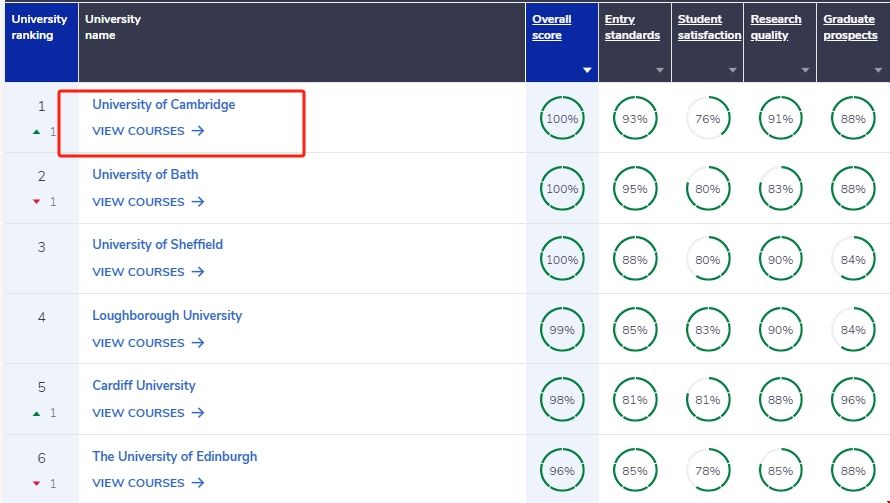Click Loughborough University name
The width and height of the screenshot is (890, 503).
pyautogui.click(x=167, y=316)
